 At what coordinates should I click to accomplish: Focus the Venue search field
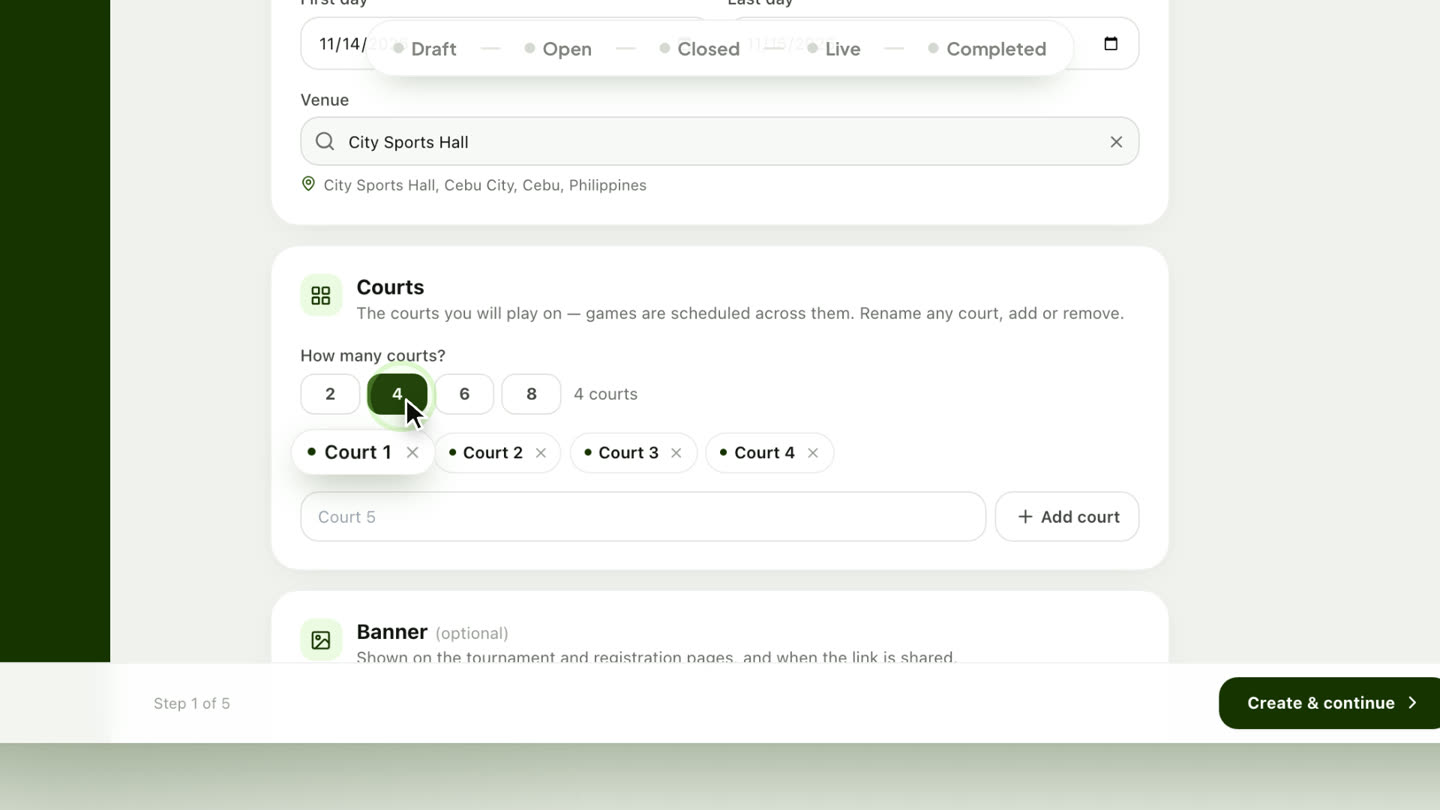click(720, 142)
